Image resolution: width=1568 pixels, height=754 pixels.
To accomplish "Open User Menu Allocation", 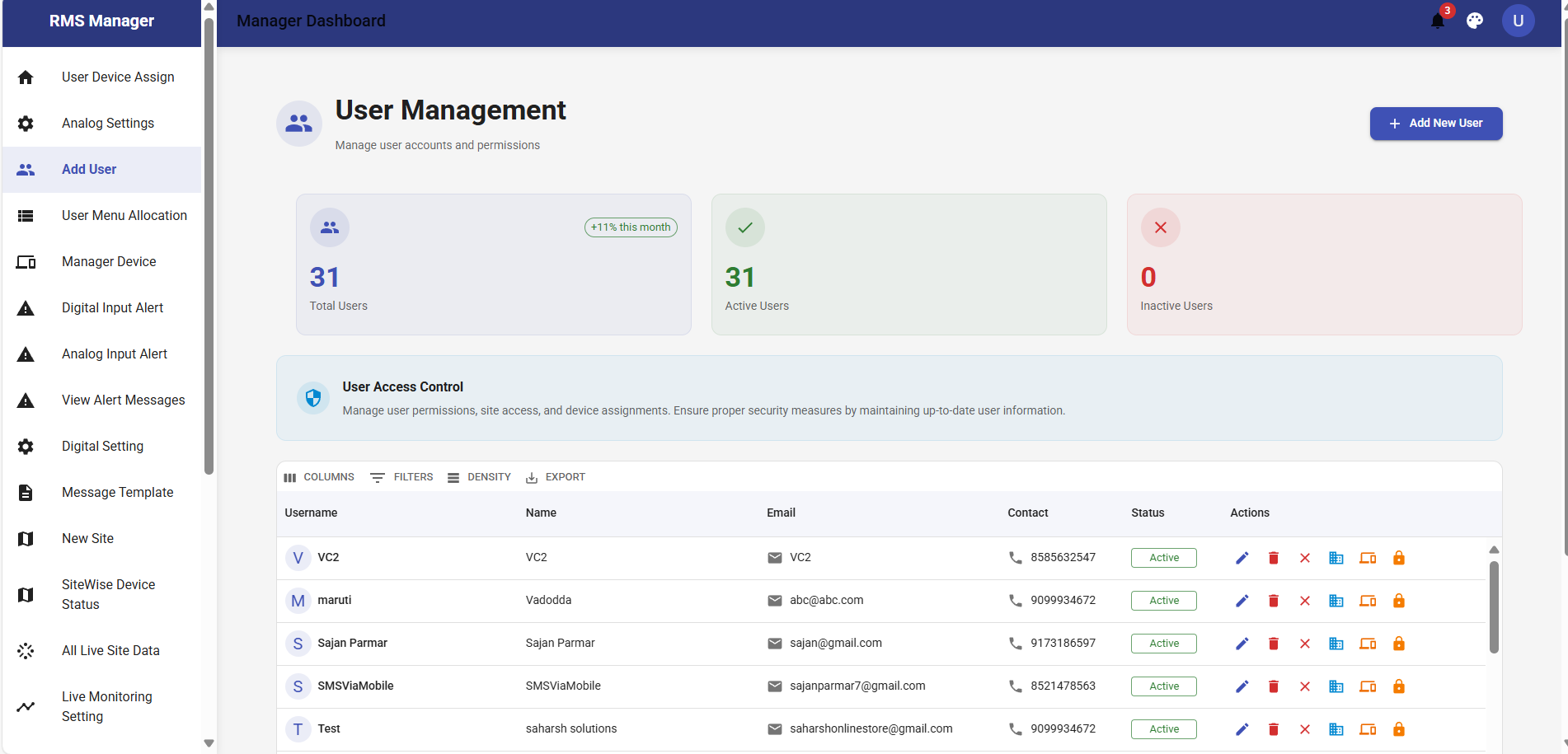I will coord(102,216).
